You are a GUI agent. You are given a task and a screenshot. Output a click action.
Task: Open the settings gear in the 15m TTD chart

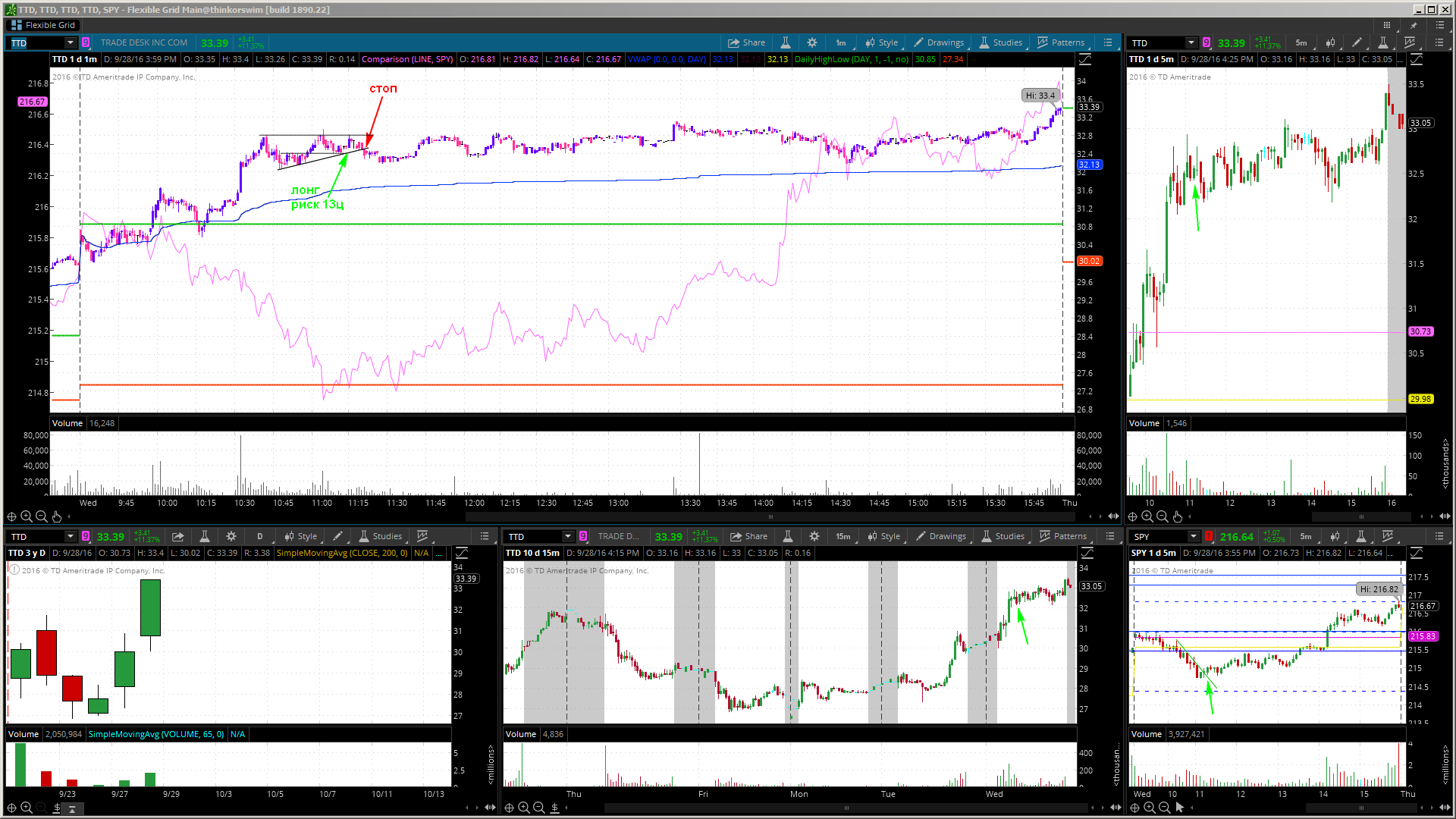(814, 536)
